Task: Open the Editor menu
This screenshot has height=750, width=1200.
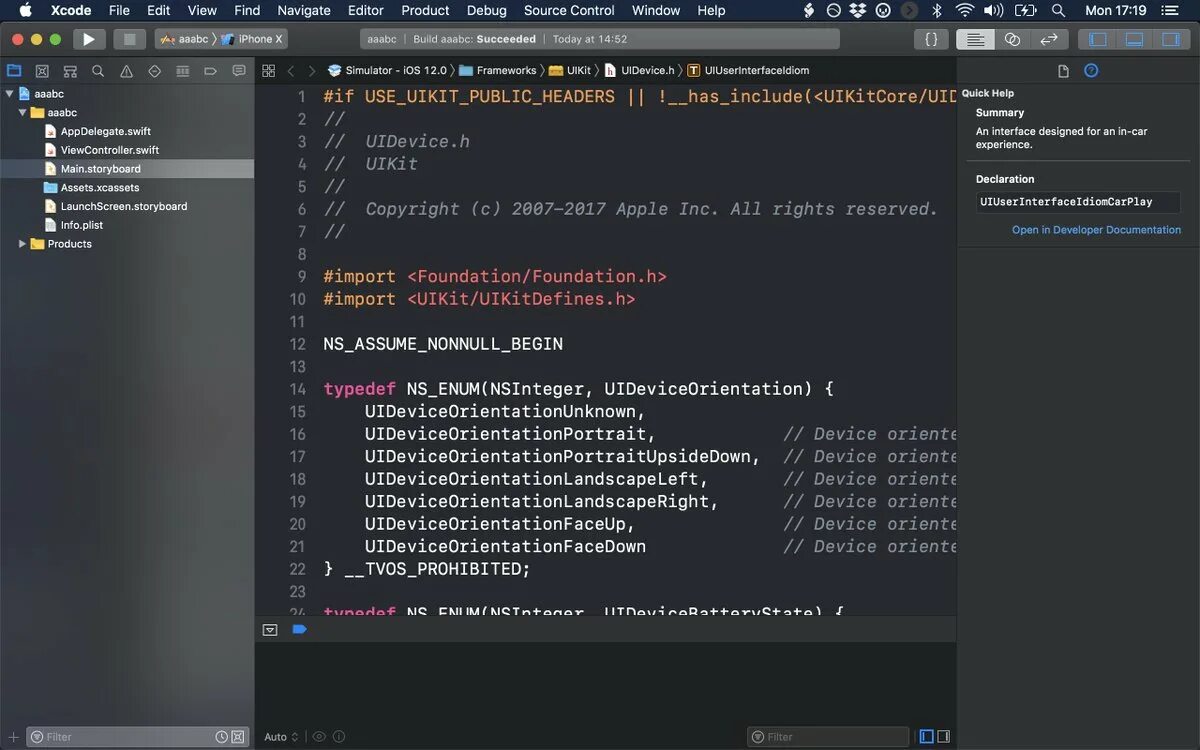Action: (366, 10)
